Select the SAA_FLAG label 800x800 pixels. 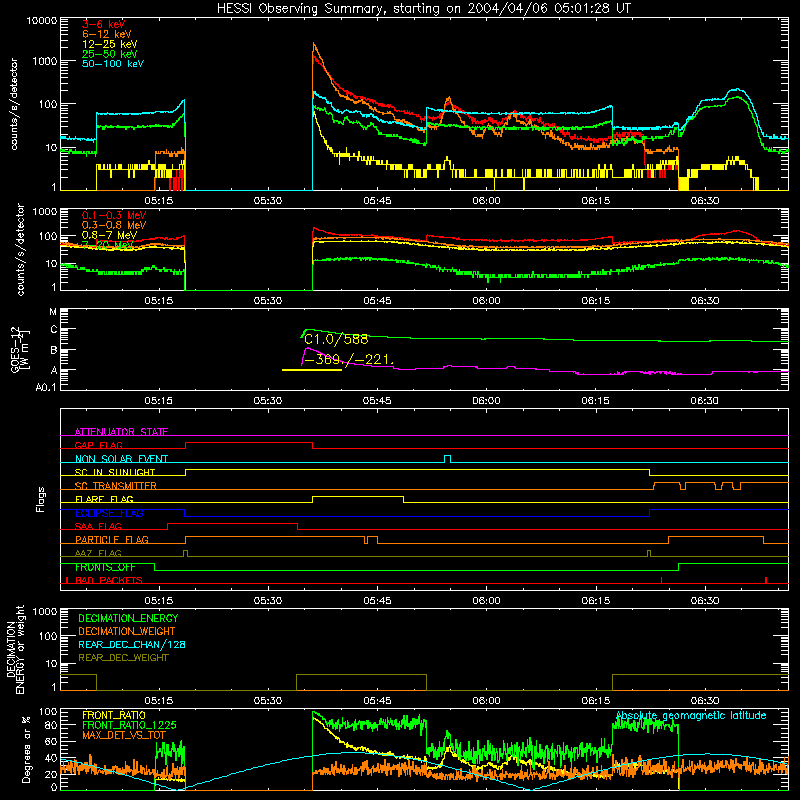click(x=98, y=526)
